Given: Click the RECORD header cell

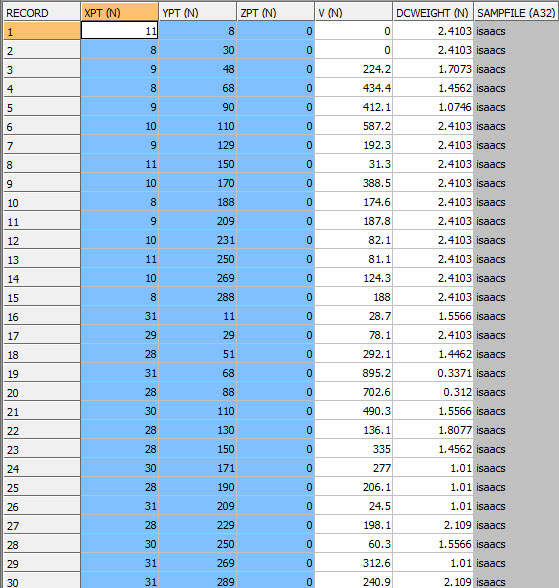Looking at the screenshot, I should coord(42,13).
